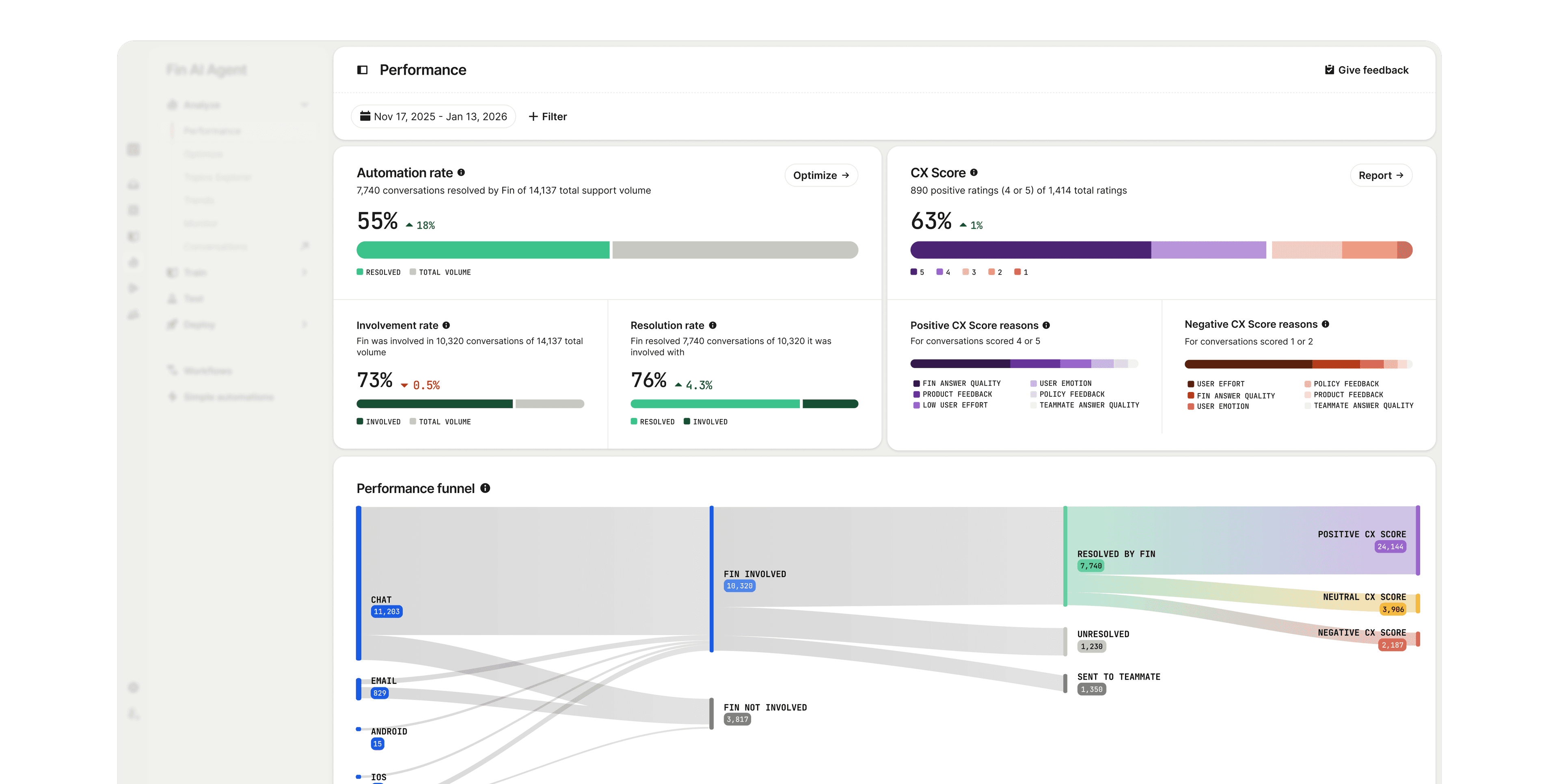
Task: Click the USER EMOTION negative reason legend
Action: pos(1218,407)
